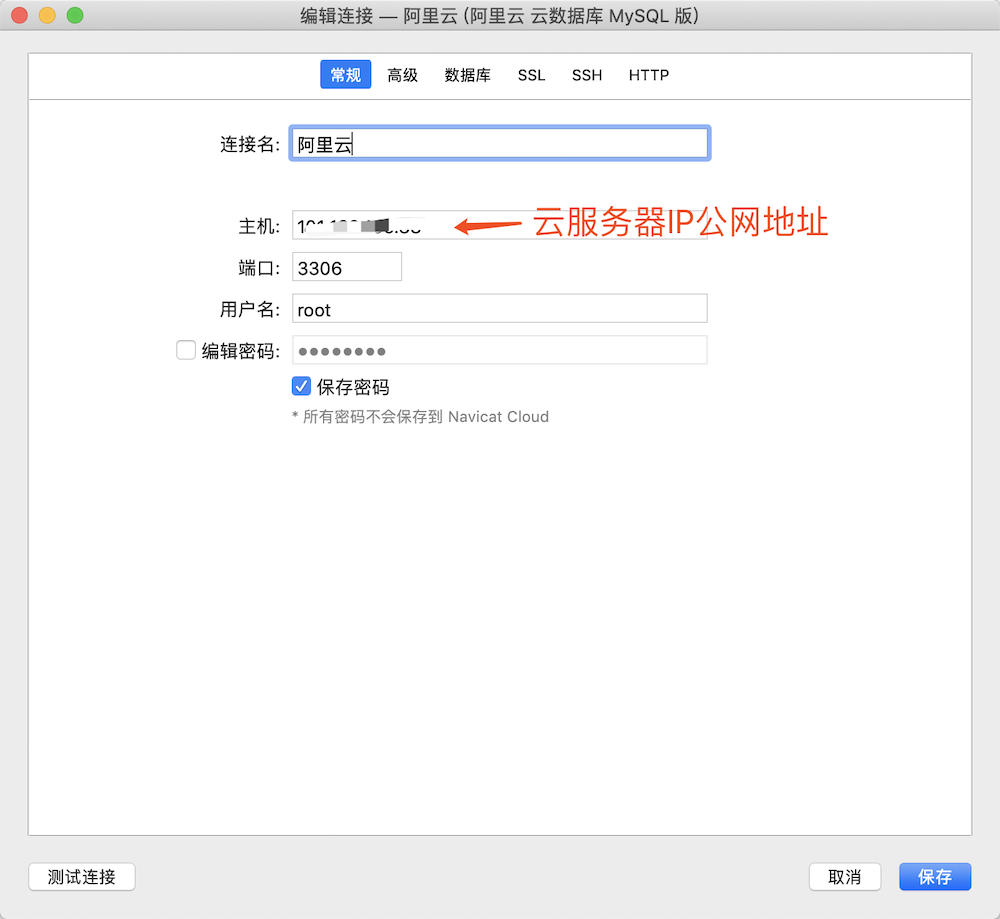Close the window with red button

click(20, 15)
